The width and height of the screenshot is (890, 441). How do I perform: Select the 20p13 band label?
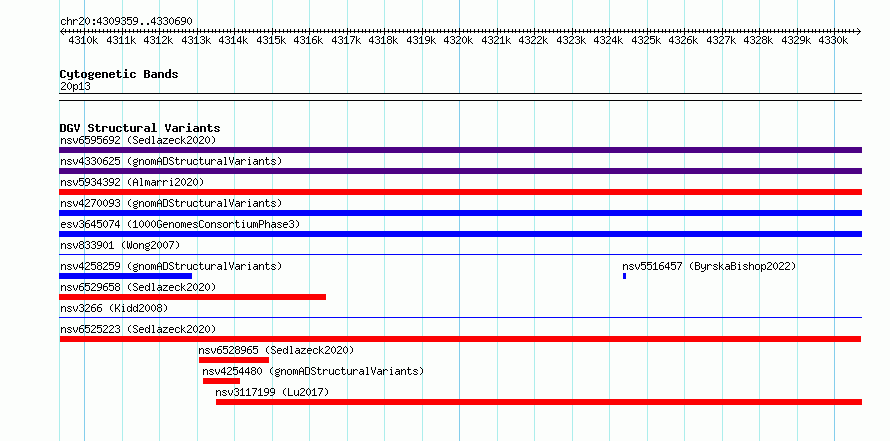pyautogui.click(x=75, y=87)
